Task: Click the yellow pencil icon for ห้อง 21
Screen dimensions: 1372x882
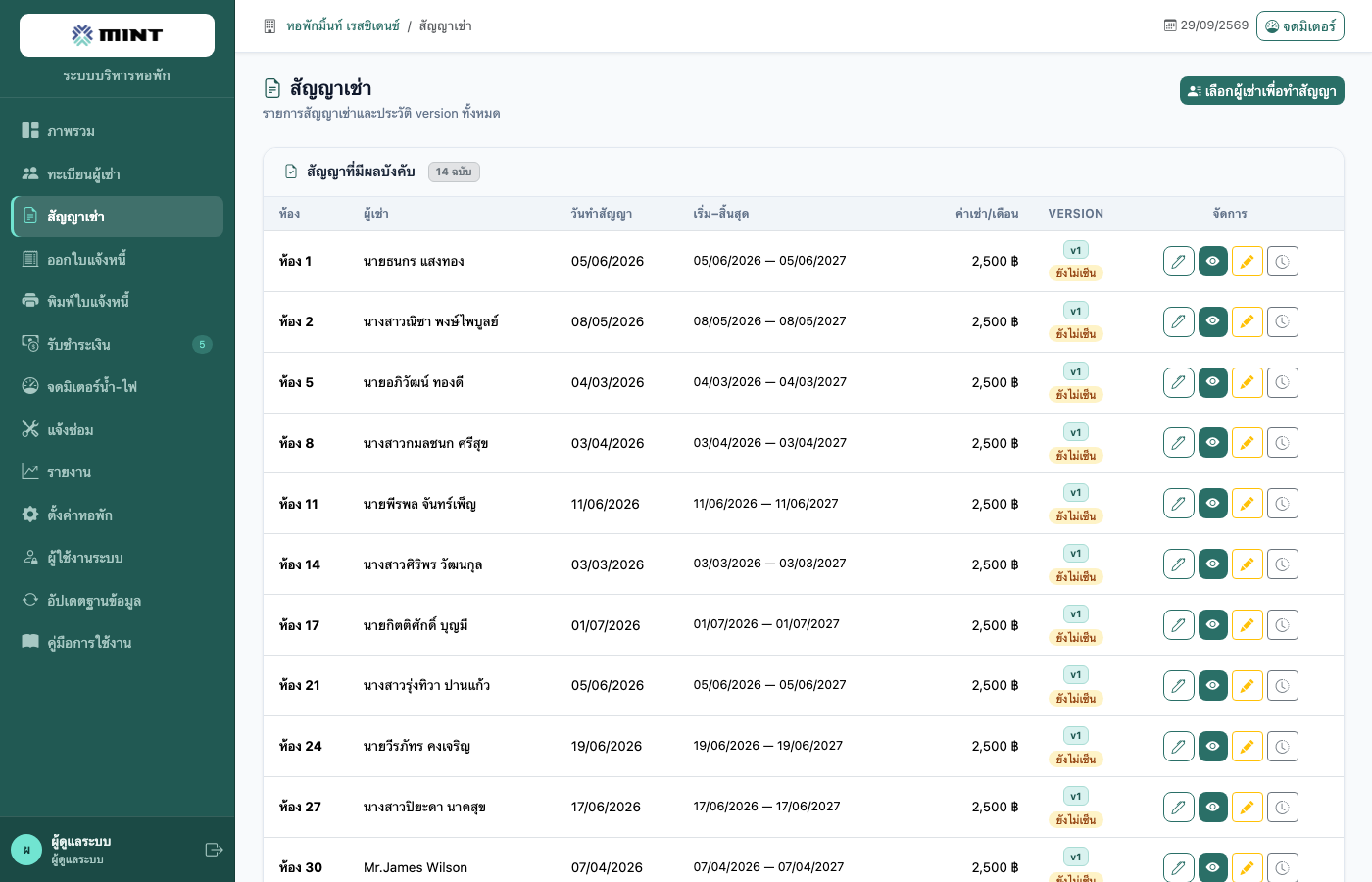Action: point(1248,686)
